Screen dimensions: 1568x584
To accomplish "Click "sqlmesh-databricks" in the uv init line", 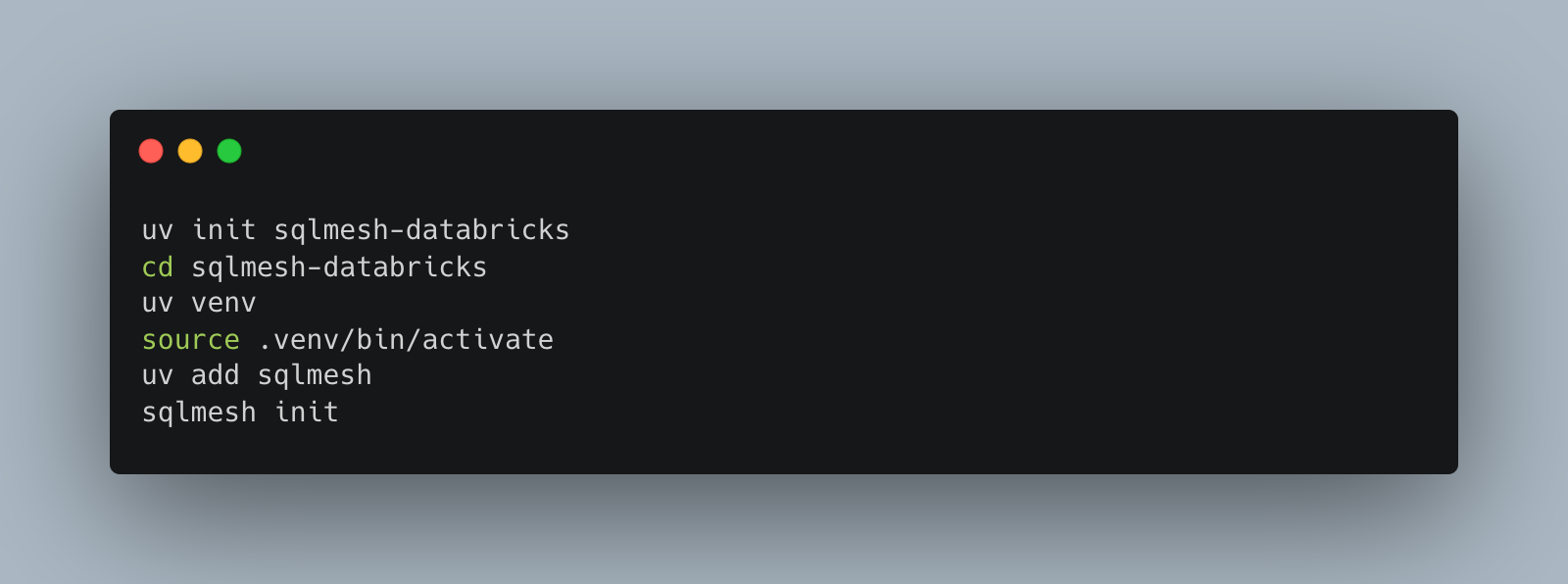I will coord(421,230).
